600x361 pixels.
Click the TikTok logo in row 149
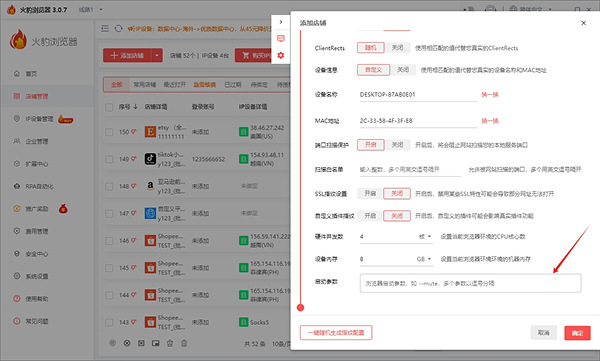point(150,159)
